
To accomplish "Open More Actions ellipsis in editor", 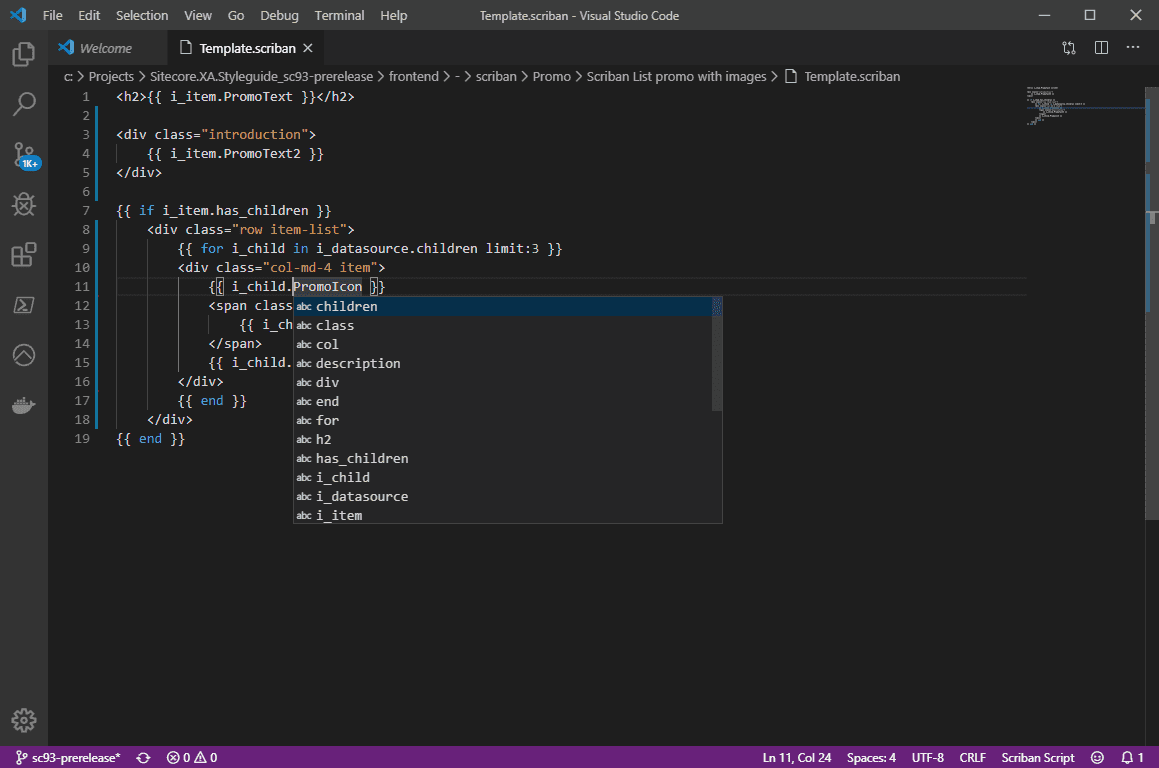I will (x=1132, y=47).
